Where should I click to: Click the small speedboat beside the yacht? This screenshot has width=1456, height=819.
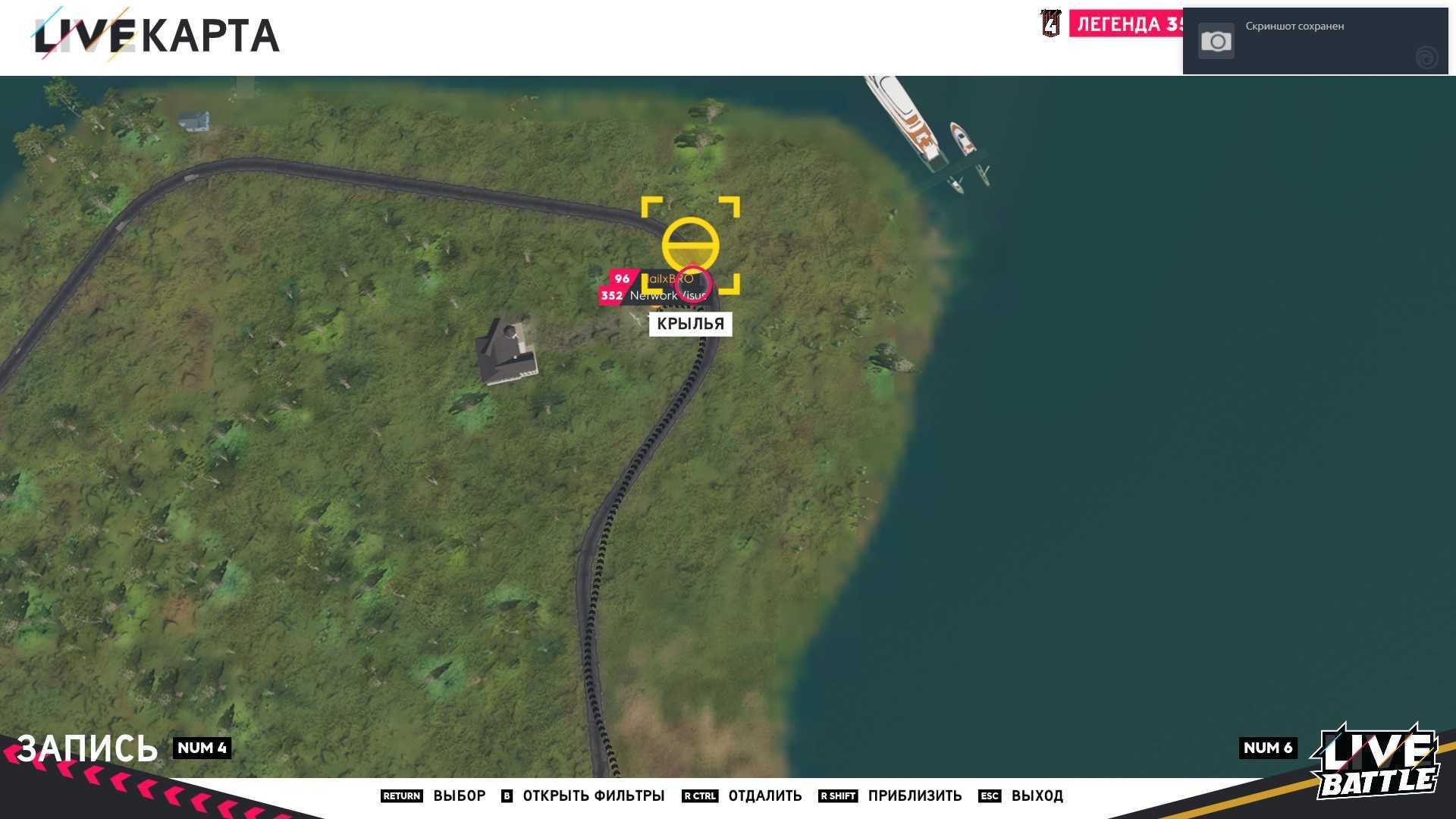(962, 140)
